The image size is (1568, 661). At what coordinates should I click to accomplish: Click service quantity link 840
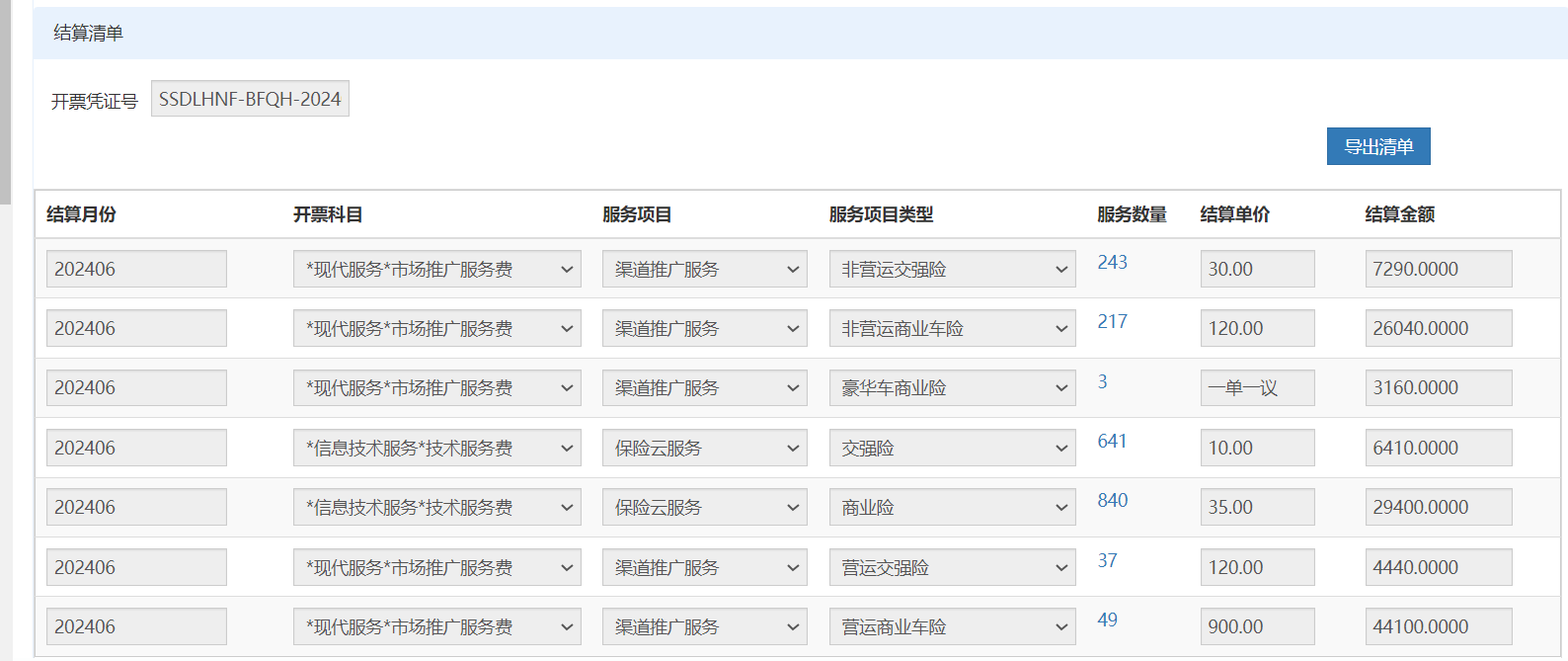pos(1112,500)
